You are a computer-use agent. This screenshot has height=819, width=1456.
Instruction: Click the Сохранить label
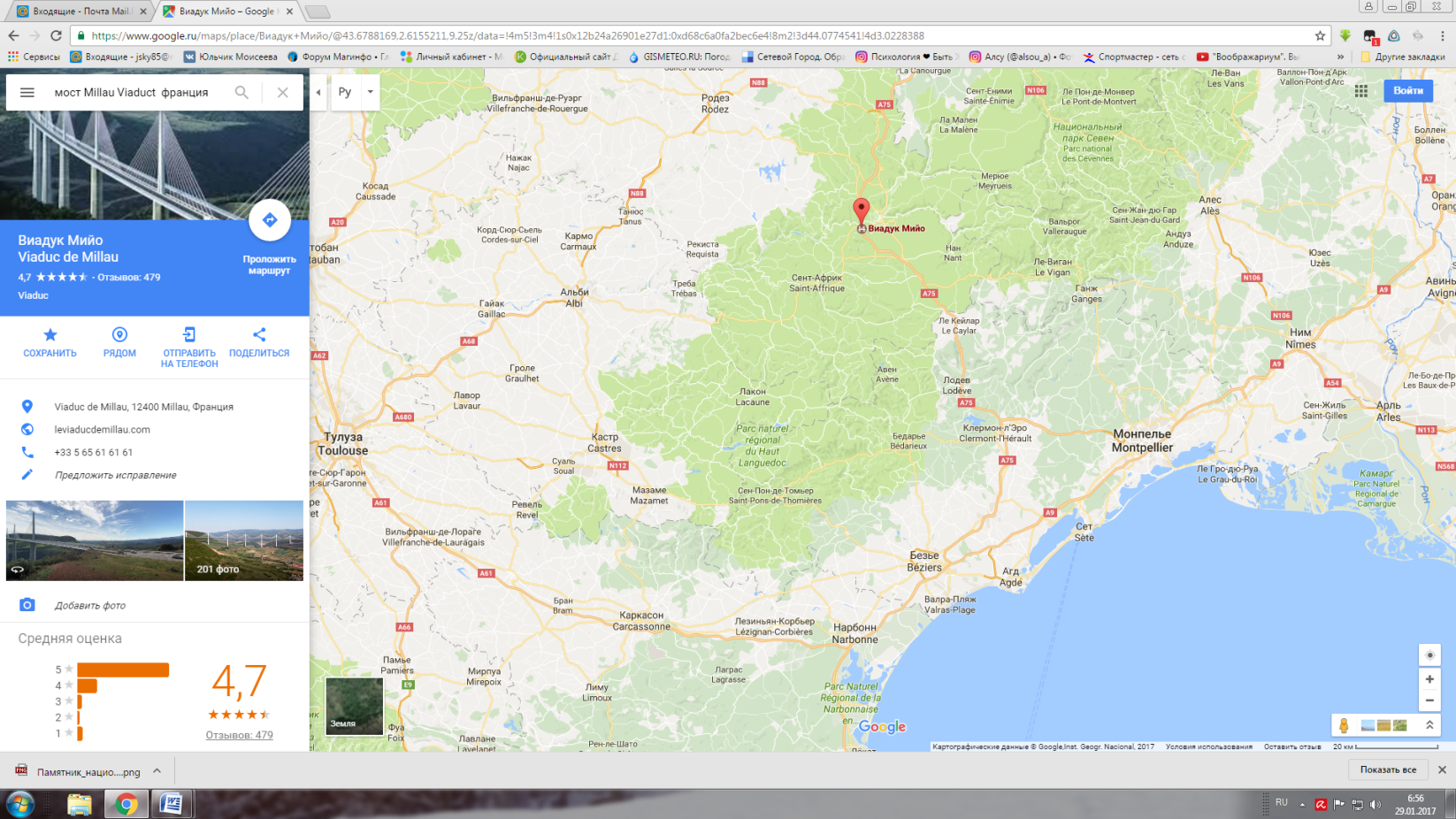50,353
